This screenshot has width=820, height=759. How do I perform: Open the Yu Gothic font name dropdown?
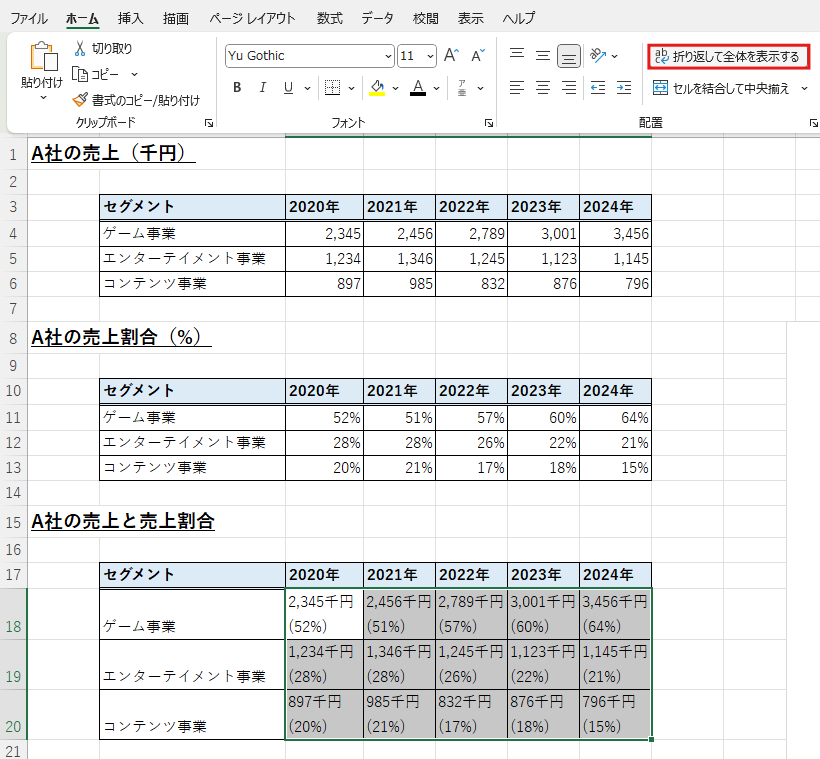pyautogui.click(x=388, y=56)
